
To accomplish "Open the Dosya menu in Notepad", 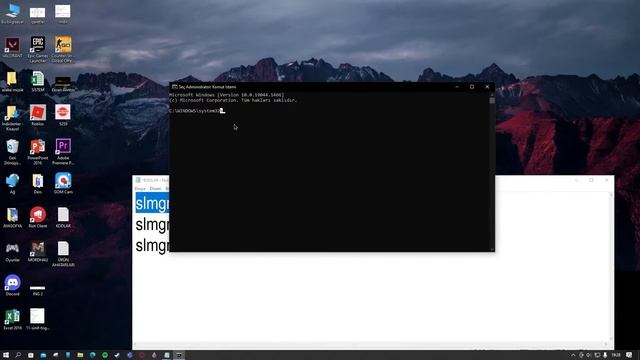I will 140,189.
